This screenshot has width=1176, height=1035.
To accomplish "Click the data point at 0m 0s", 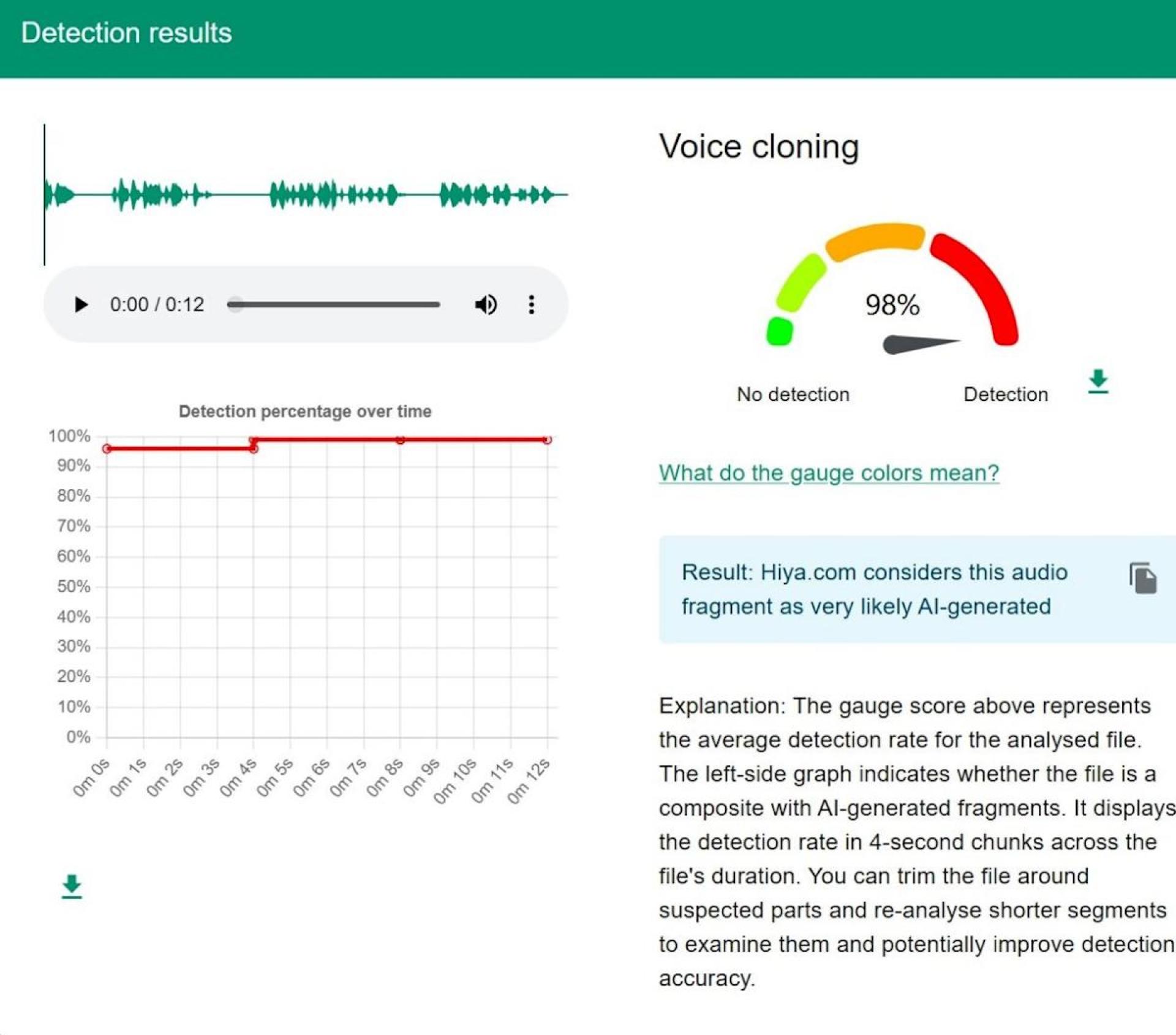I will click(107, 449).
